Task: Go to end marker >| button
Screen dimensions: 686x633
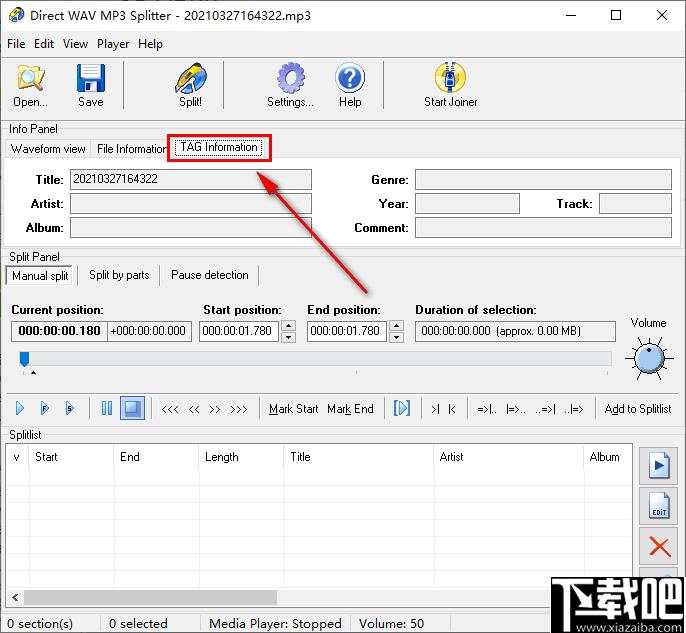Action: [x=435, y=409]
